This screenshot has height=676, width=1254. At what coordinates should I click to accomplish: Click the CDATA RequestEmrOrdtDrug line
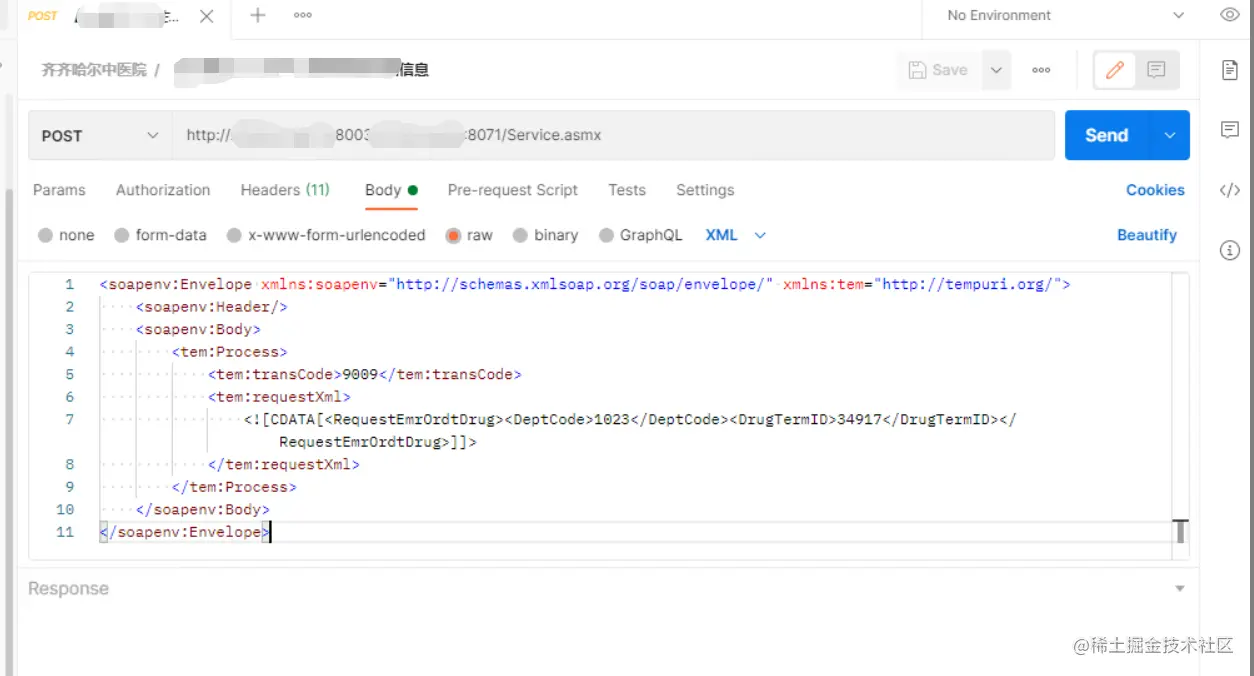[x=630, y=430]
